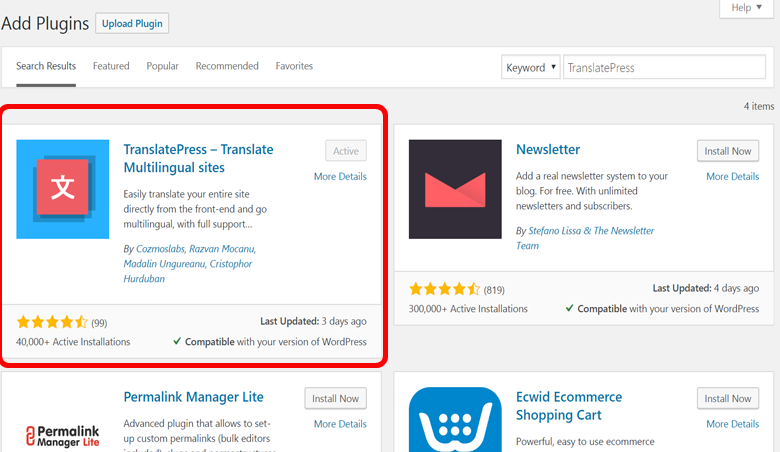
Task: Open the Keyword search type dropdown
Action: [x=531, y=67]
